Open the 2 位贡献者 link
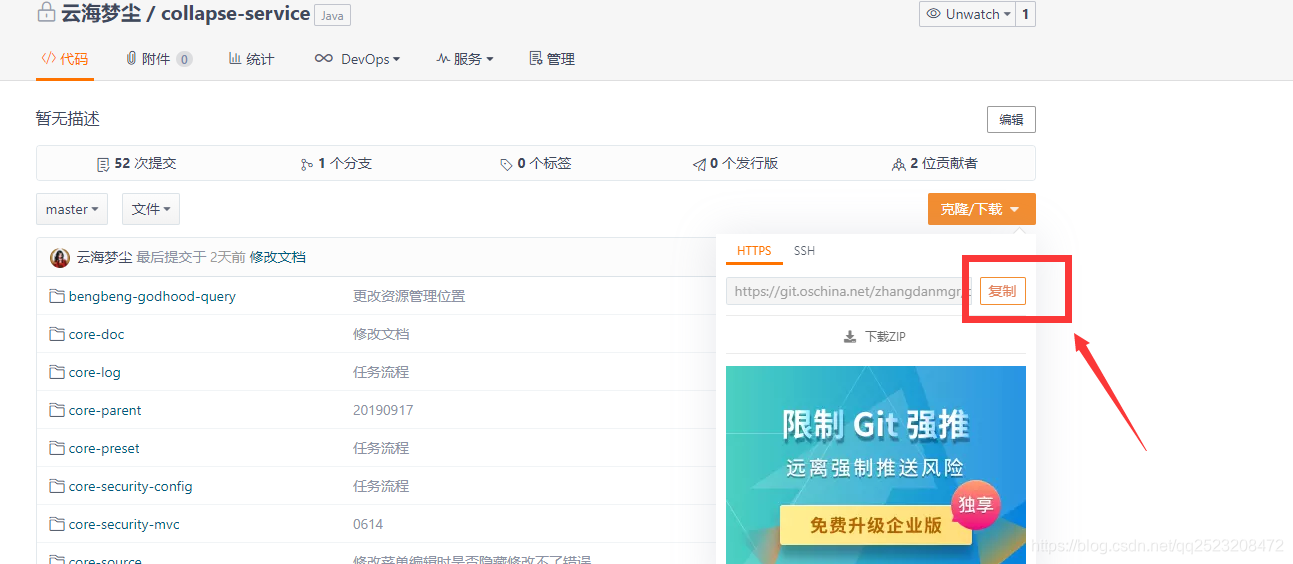 pos(935,163)
